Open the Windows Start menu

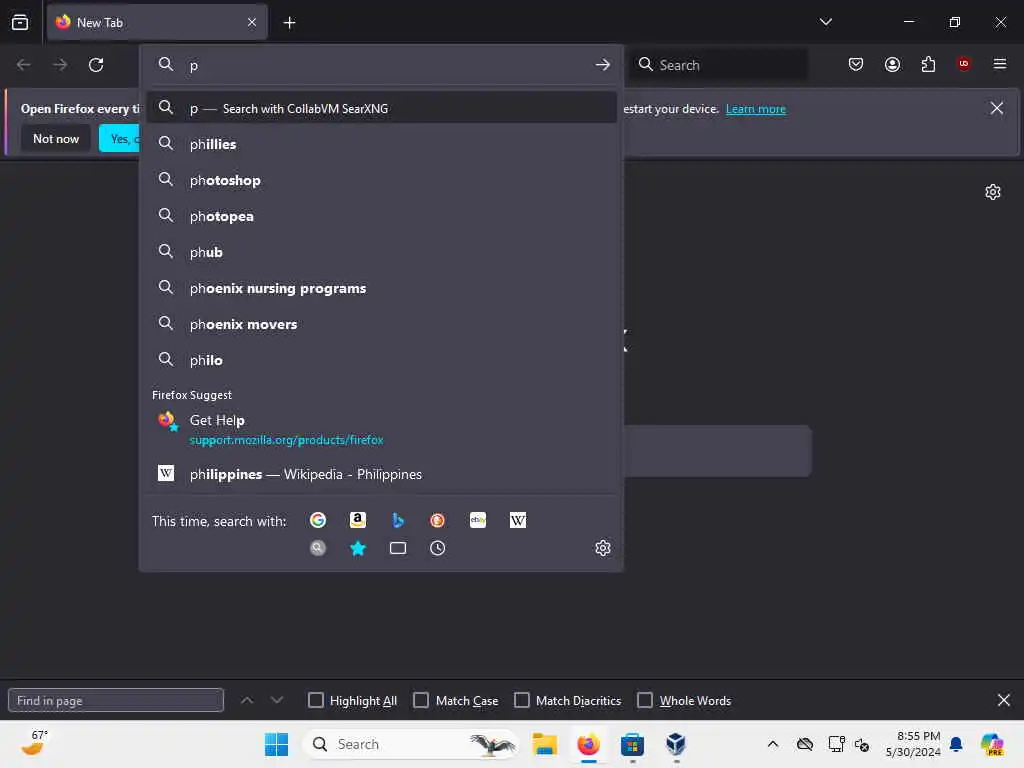coord(276,744)
